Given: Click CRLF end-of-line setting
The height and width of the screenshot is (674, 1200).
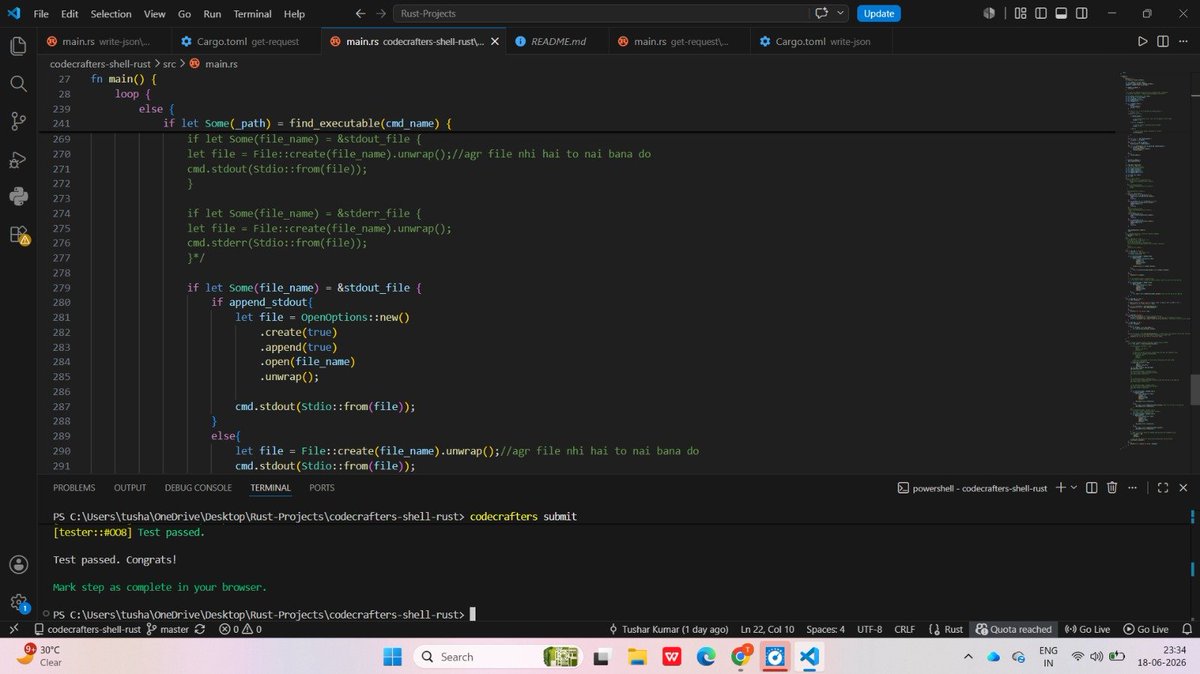Looking at the screenshot, I should coord(904,629).
